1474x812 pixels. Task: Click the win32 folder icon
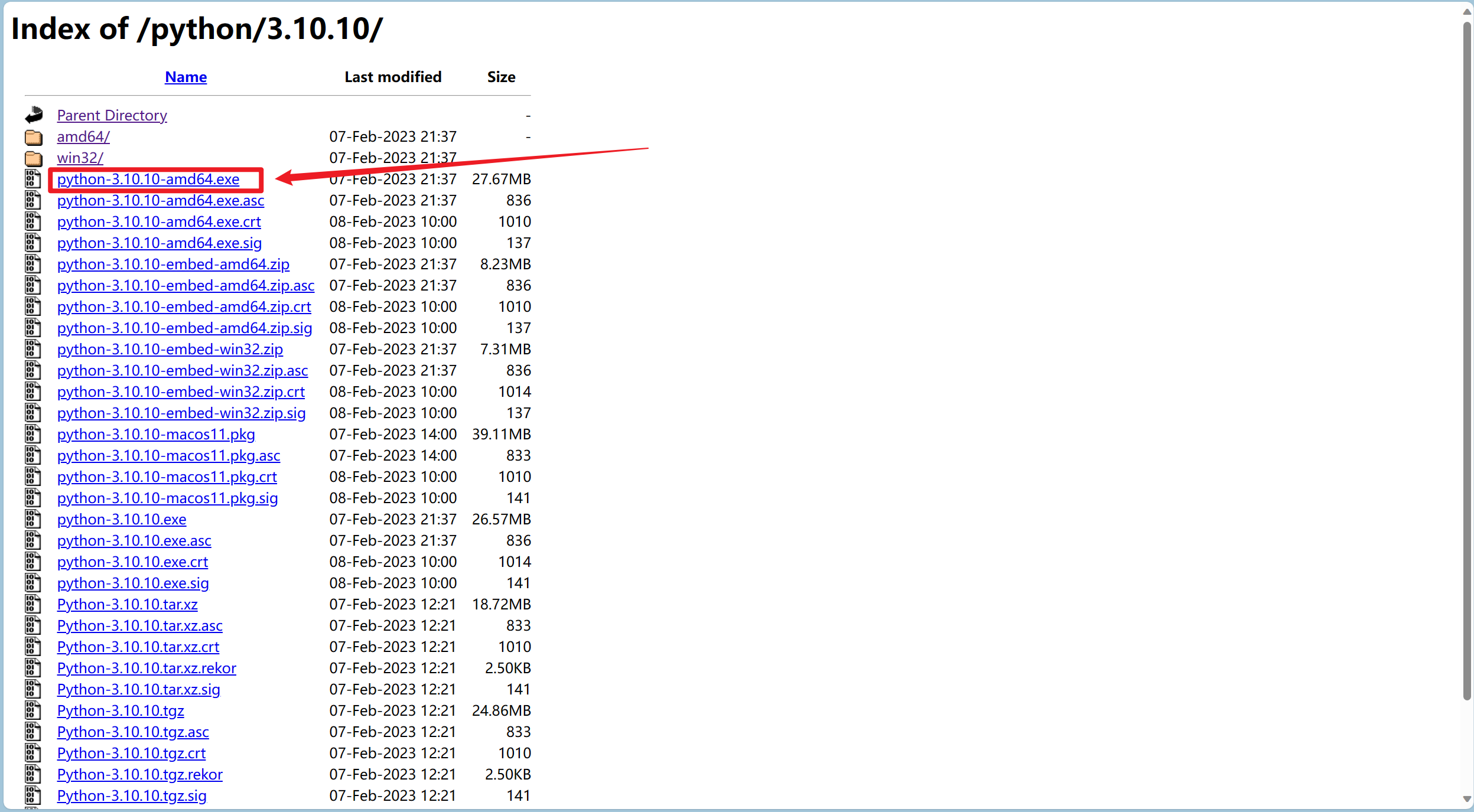coord(34,158)
